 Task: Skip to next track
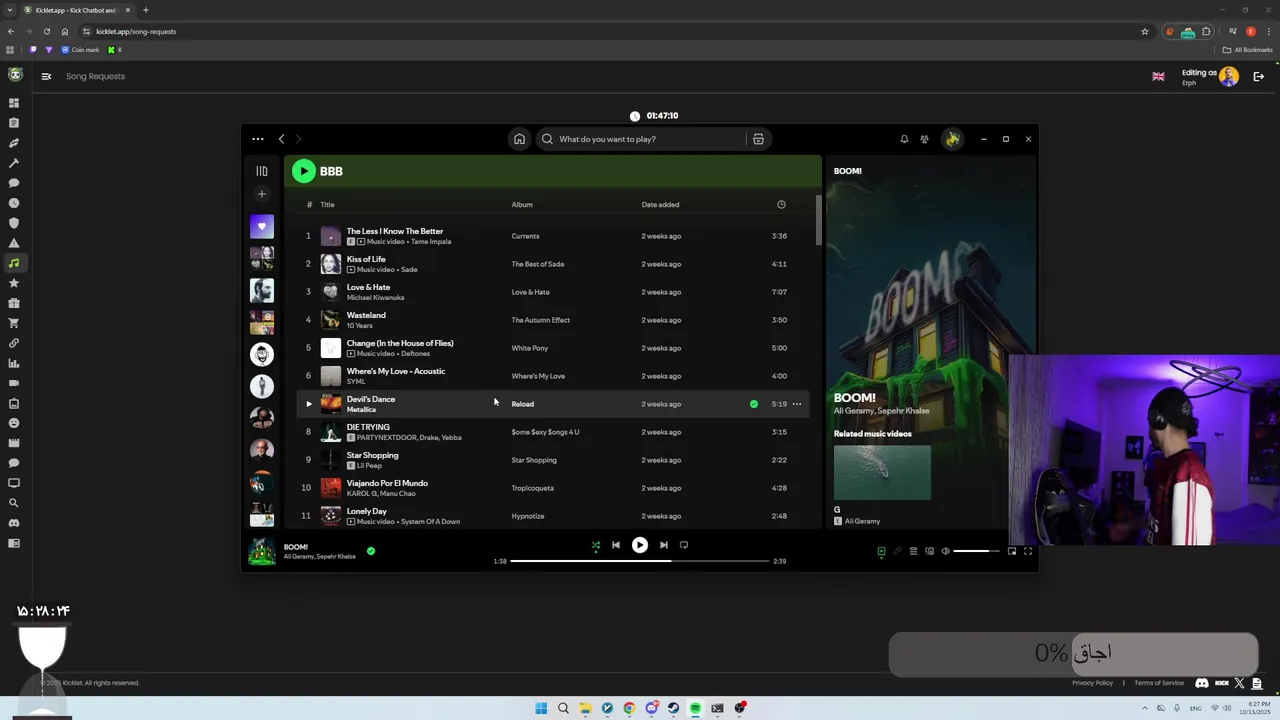[x=663, y=545]
